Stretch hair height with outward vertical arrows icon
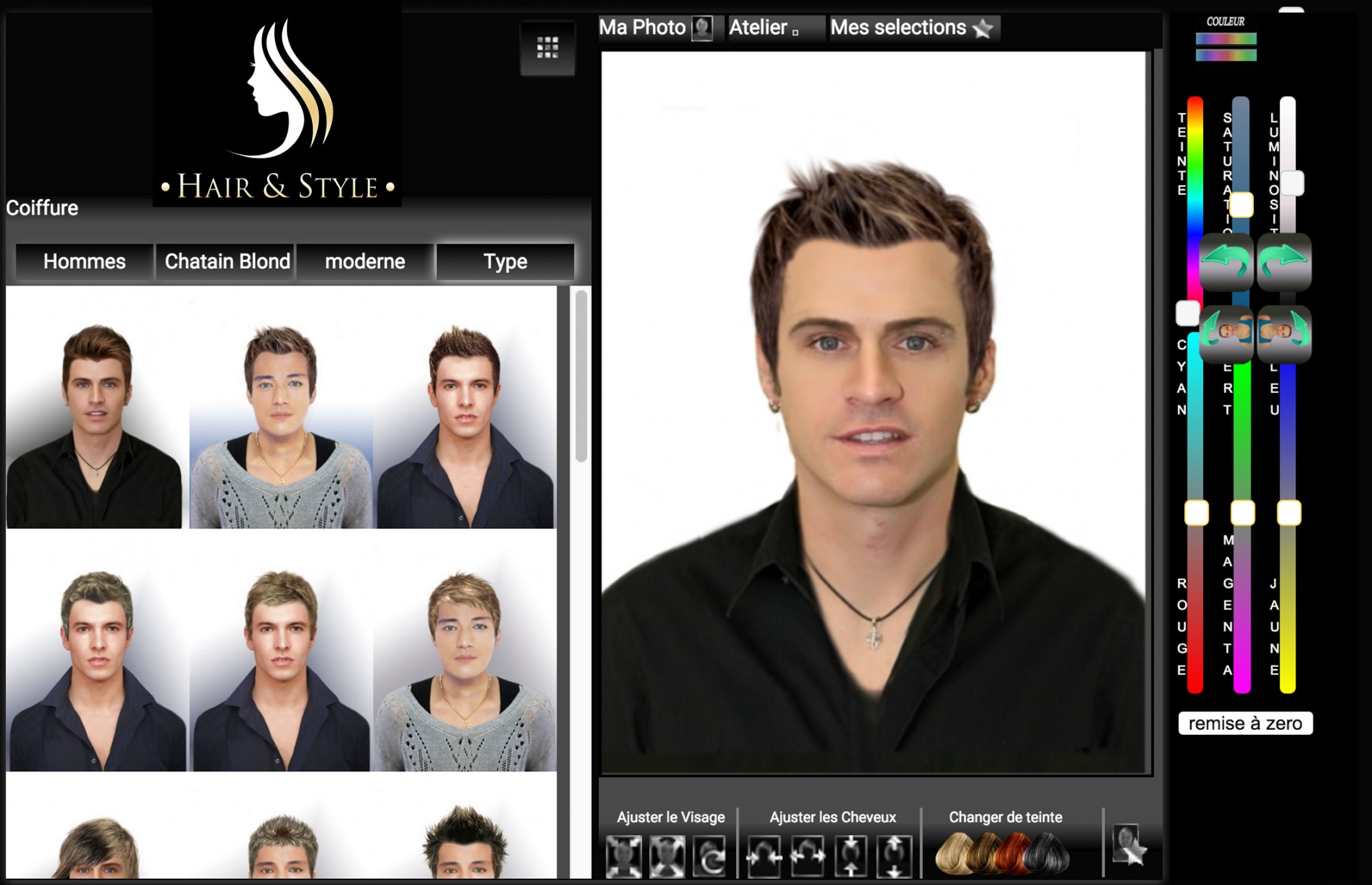Screen dimensions: 1372x885 point(895,856)
